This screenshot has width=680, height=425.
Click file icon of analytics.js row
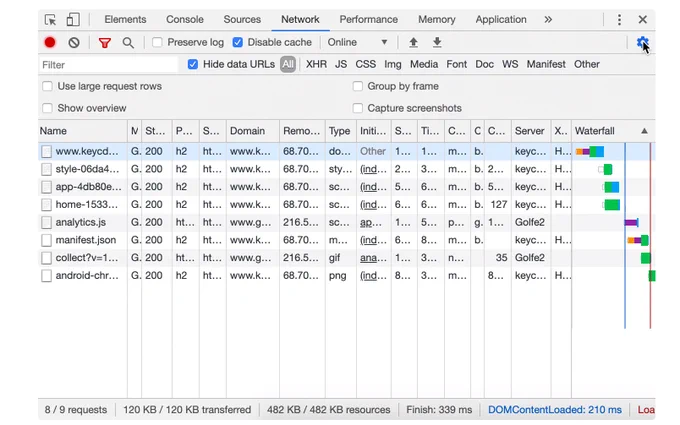(46, 222)
